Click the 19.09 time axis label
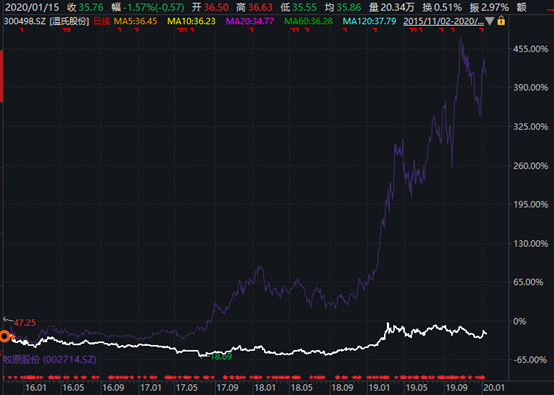This screenshot has height=395, width=554. pyautogui.click(x=456, y=388)
